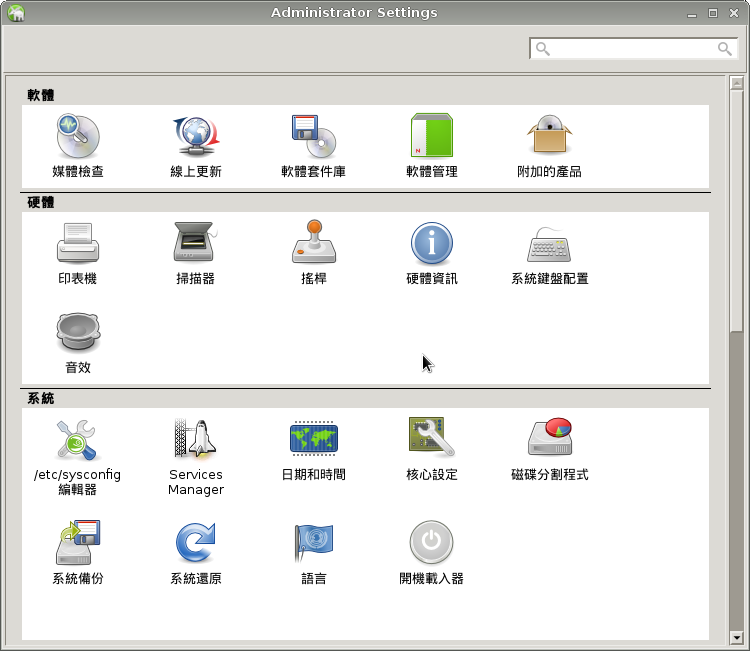Open 軟體套件庫 software repositories
Viewport: 750px width, 651px height.
[313, 145]
